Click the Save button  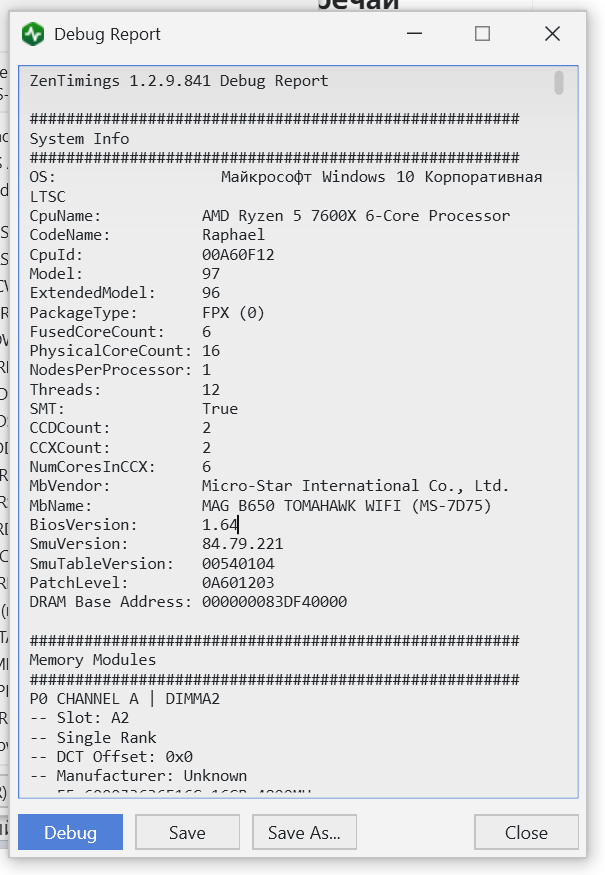pos(187,832)
